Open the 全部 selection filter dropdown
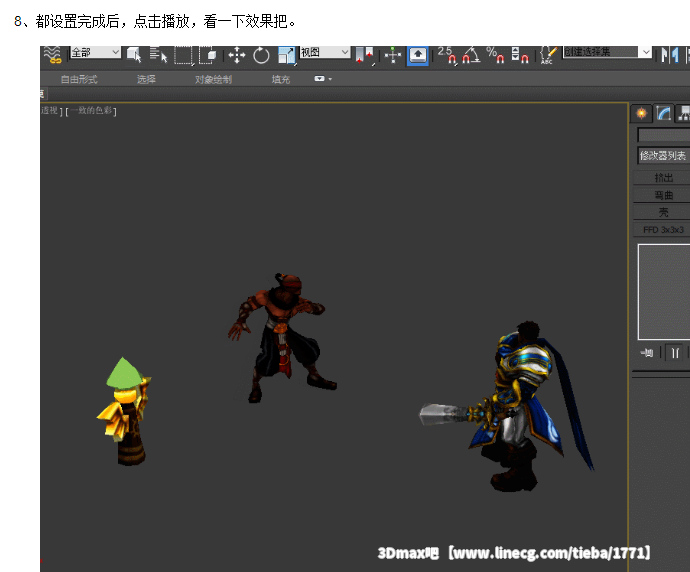The width and height of the screenshot is (690, 572). (95, 52)
